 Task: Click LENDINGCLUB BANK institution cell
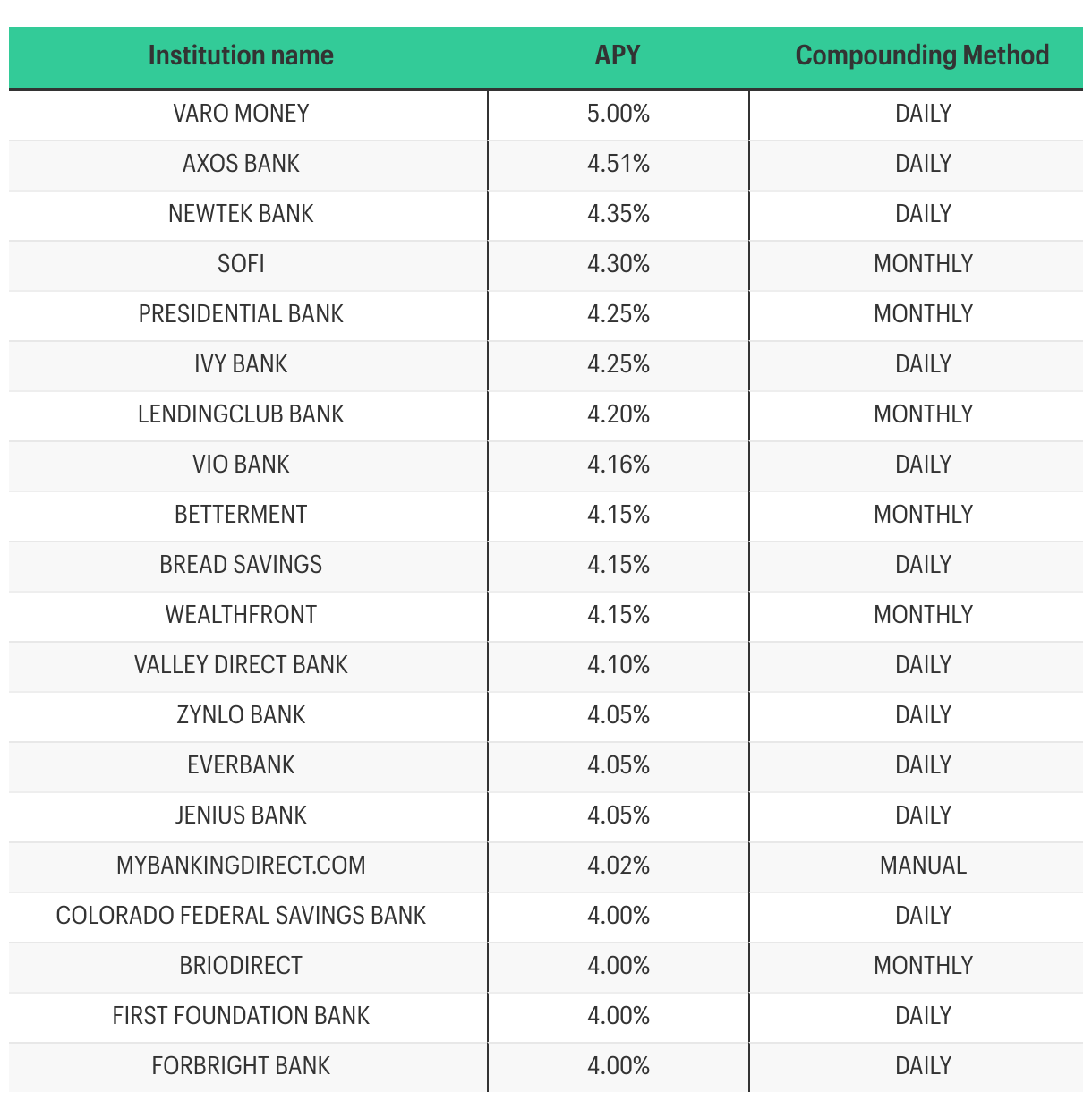click(x=241, y=414)
